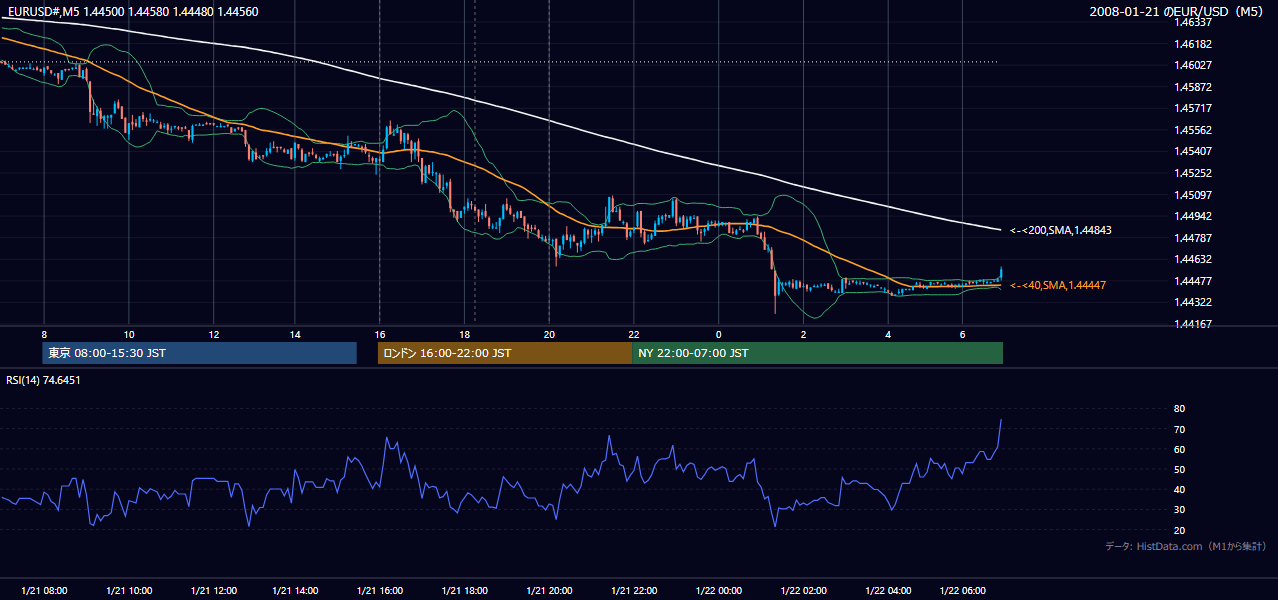The width and height of the screenshot is (1278, 600).
Task: Click hour label 10 under price chart
Action: tap(129, 334)
